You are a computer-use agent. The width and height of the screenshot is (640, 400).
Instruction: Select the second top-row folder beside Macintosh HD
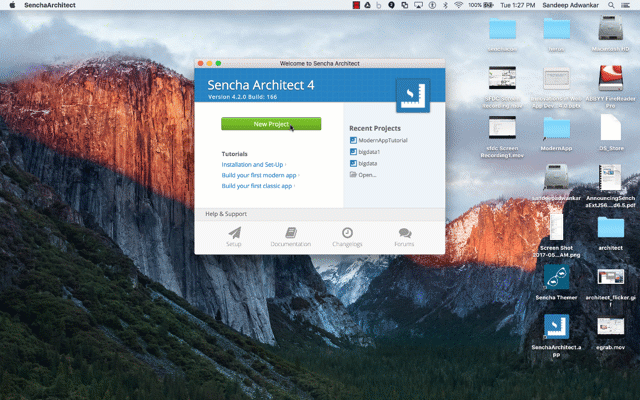tap(556, 29)
